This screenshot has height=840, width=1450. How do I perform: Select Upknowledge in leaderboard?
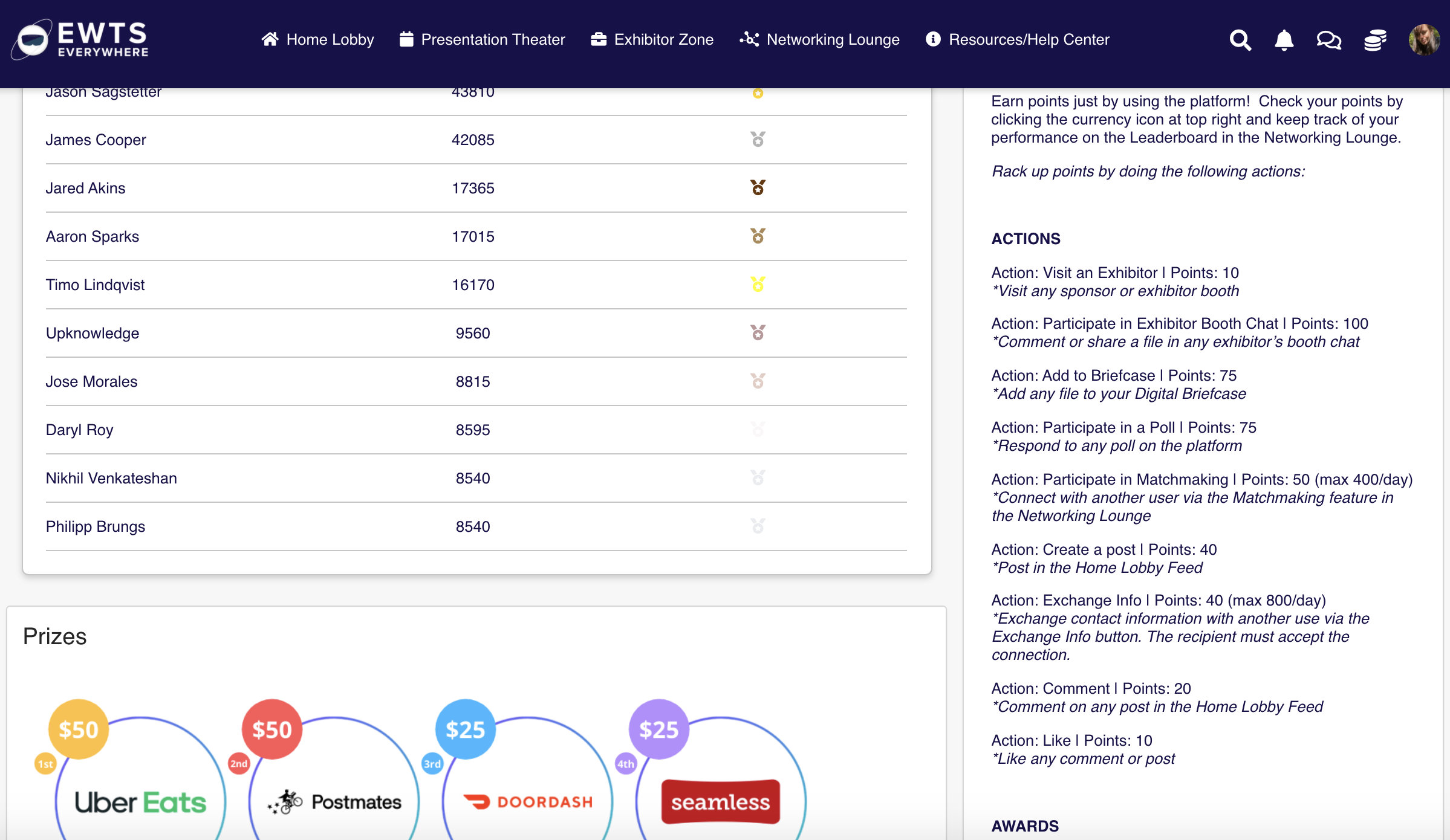point(92,333)
